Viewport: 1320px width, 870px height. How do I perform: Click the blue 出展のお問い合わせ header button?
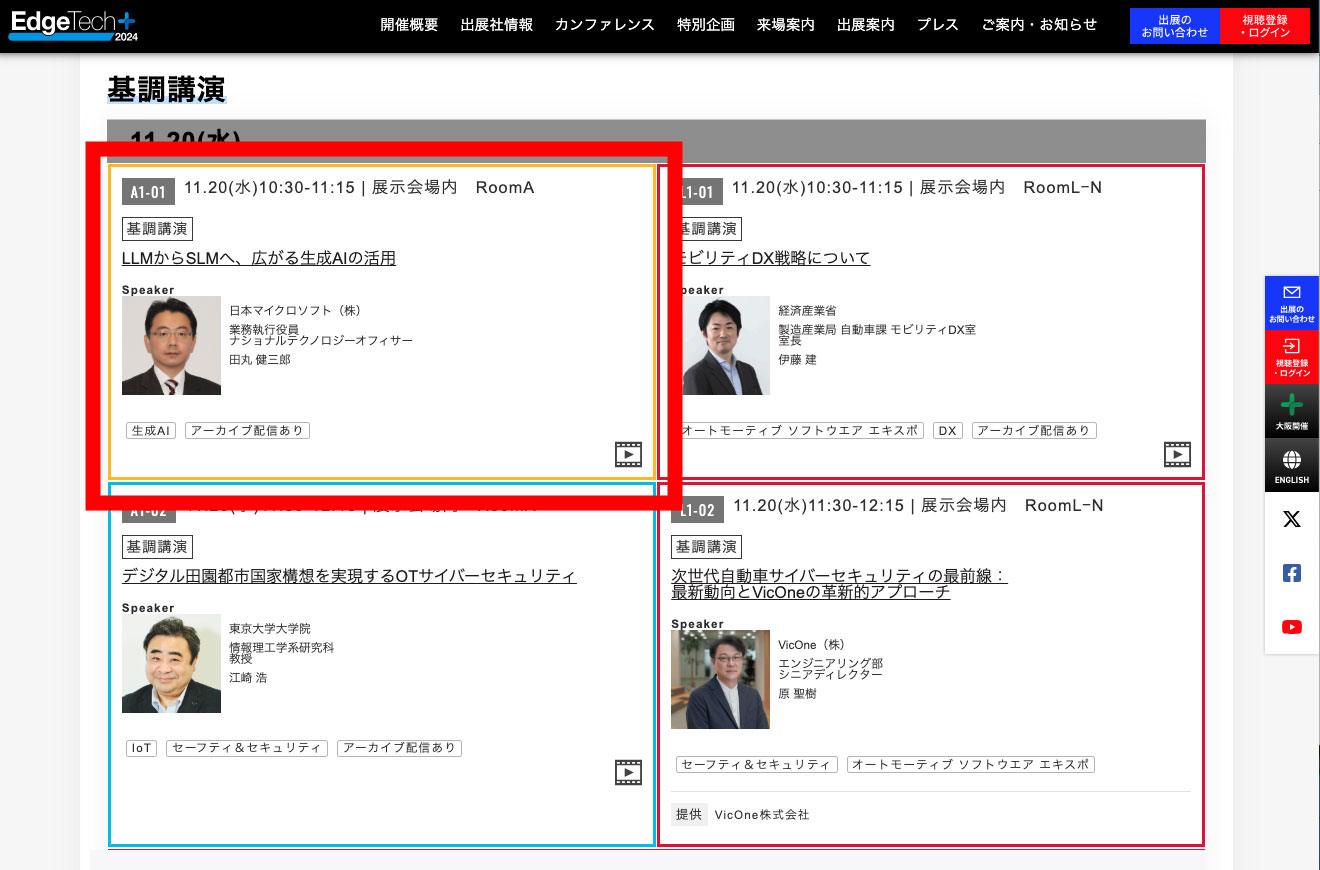tap(1174, 26)
